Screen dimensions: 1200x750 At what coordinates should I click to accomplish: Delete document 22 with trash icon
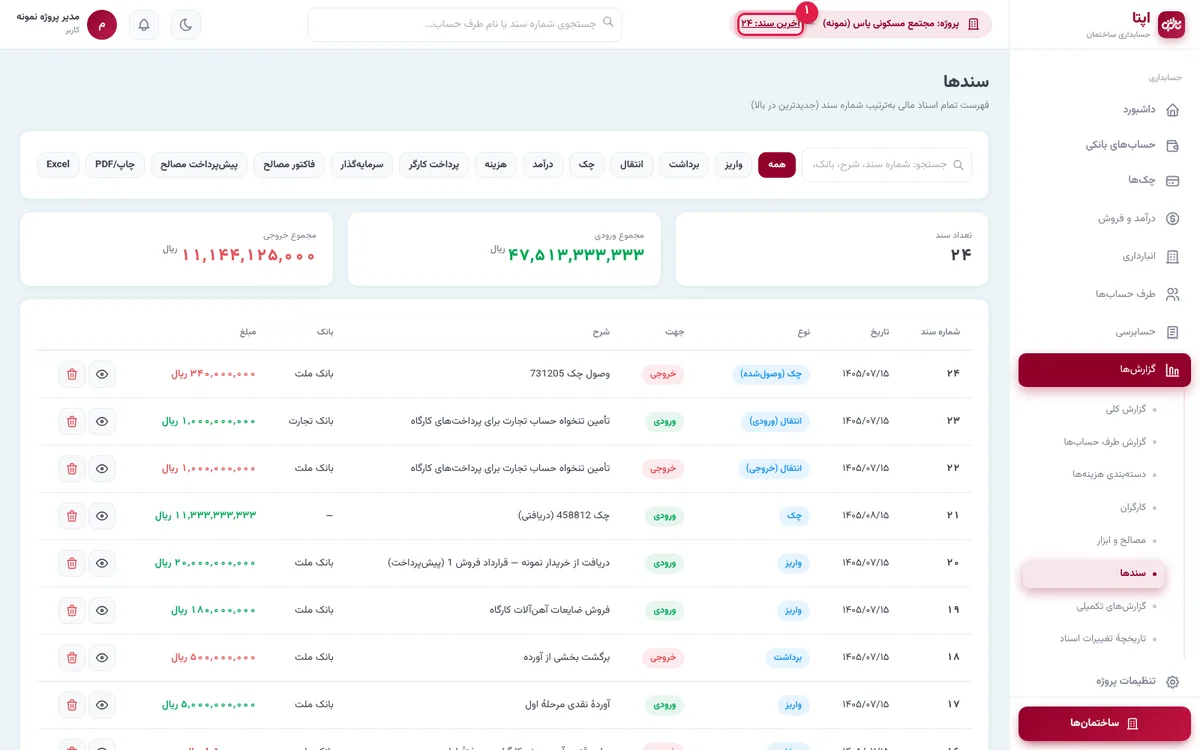point(72,468)
